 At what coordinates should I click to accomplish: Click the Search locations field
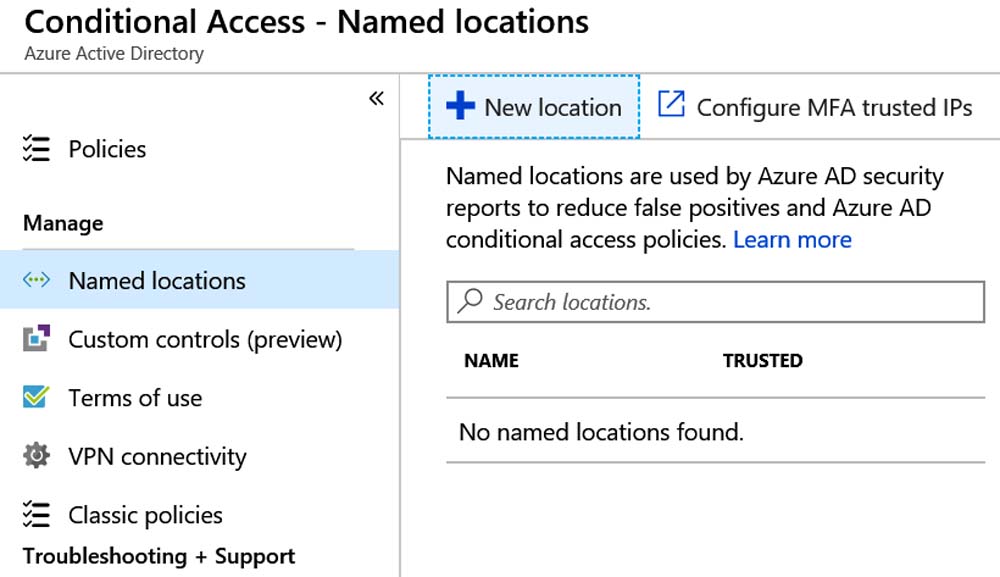click(x=716, y=302)
